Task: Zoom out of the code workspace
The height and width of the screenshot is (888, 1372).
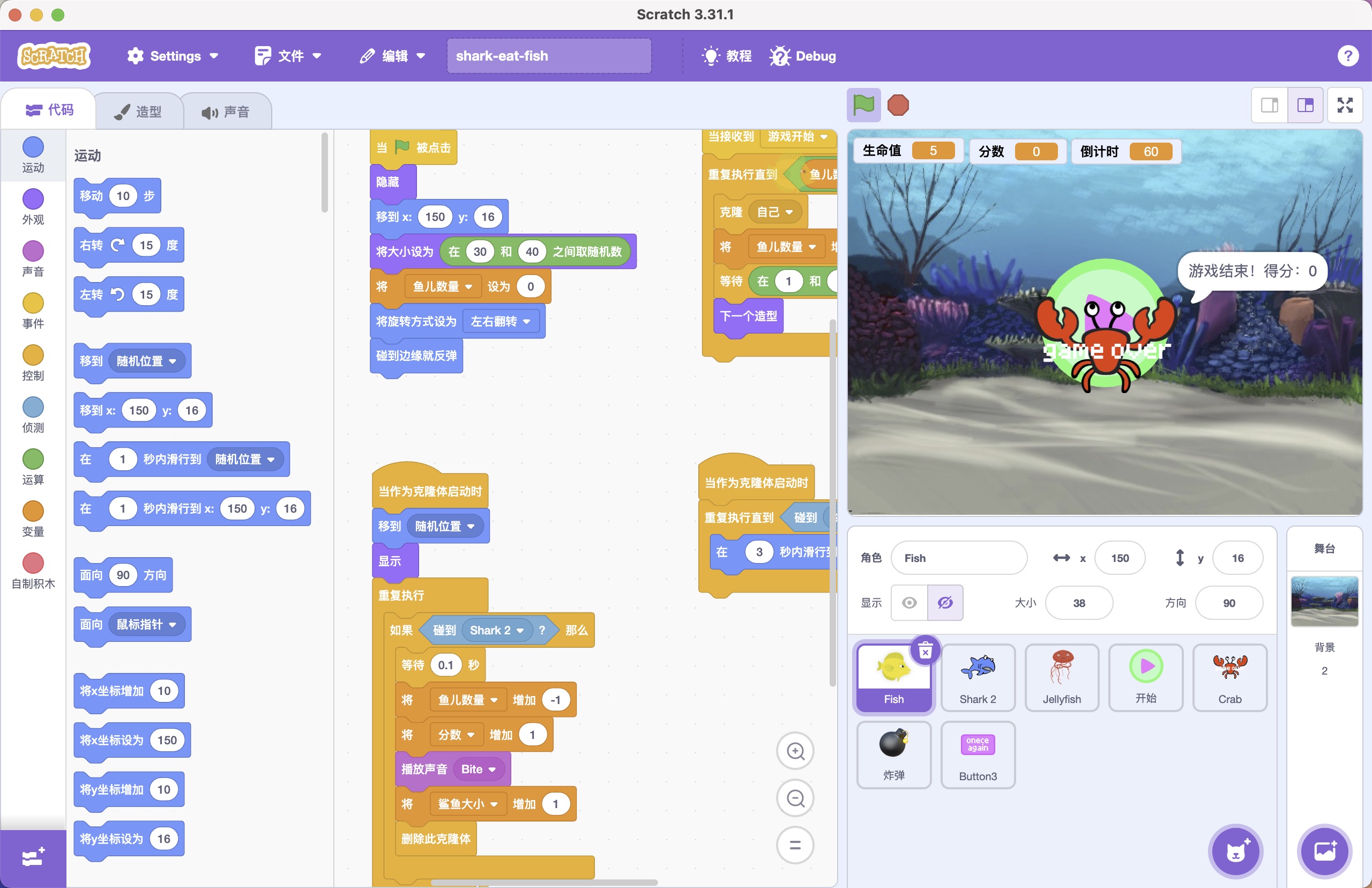Action: (x=795, y=798)
